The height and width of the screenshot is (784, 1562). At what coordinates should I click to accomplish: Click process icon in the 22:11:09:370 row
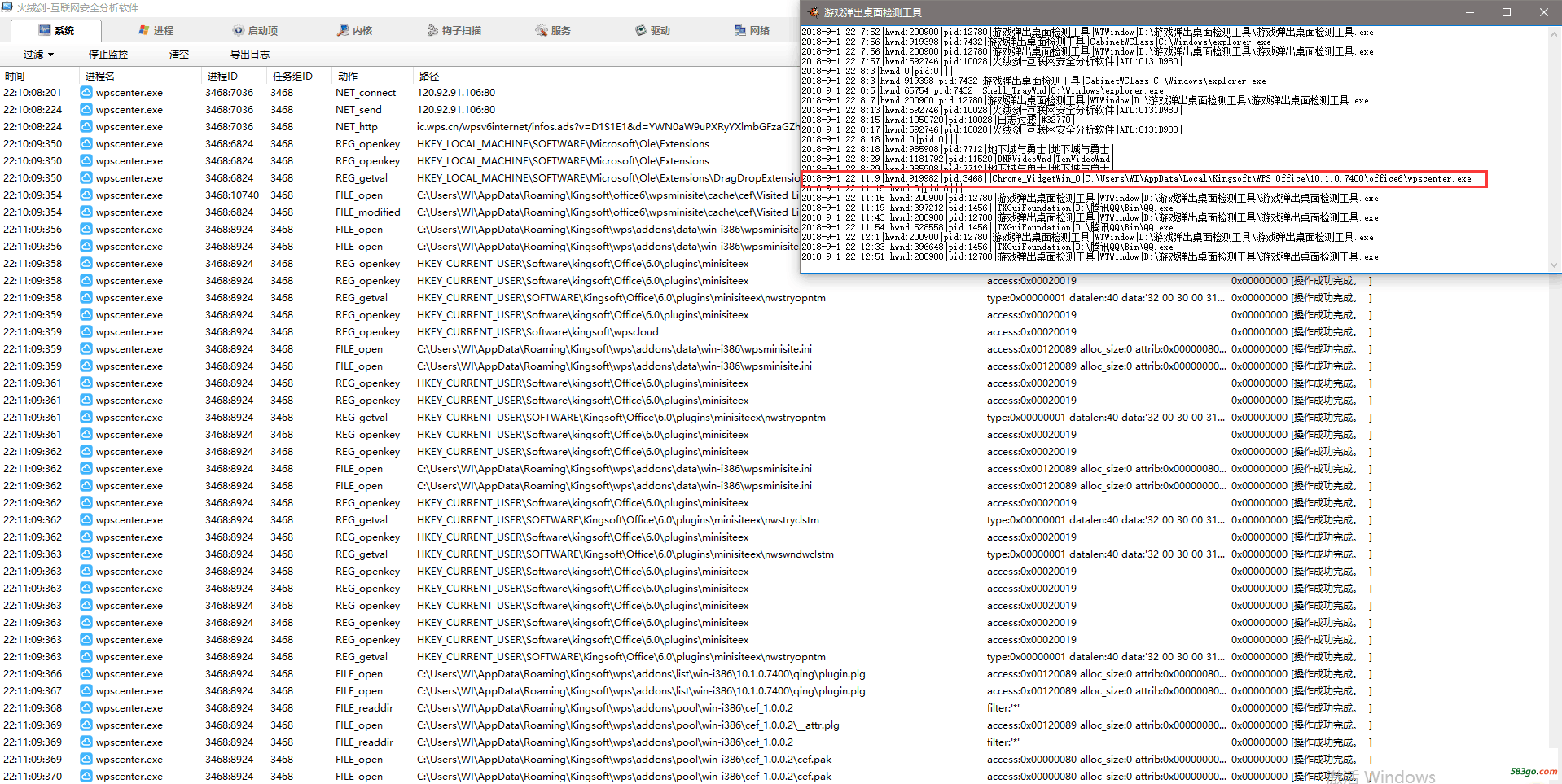click(86, 777)
